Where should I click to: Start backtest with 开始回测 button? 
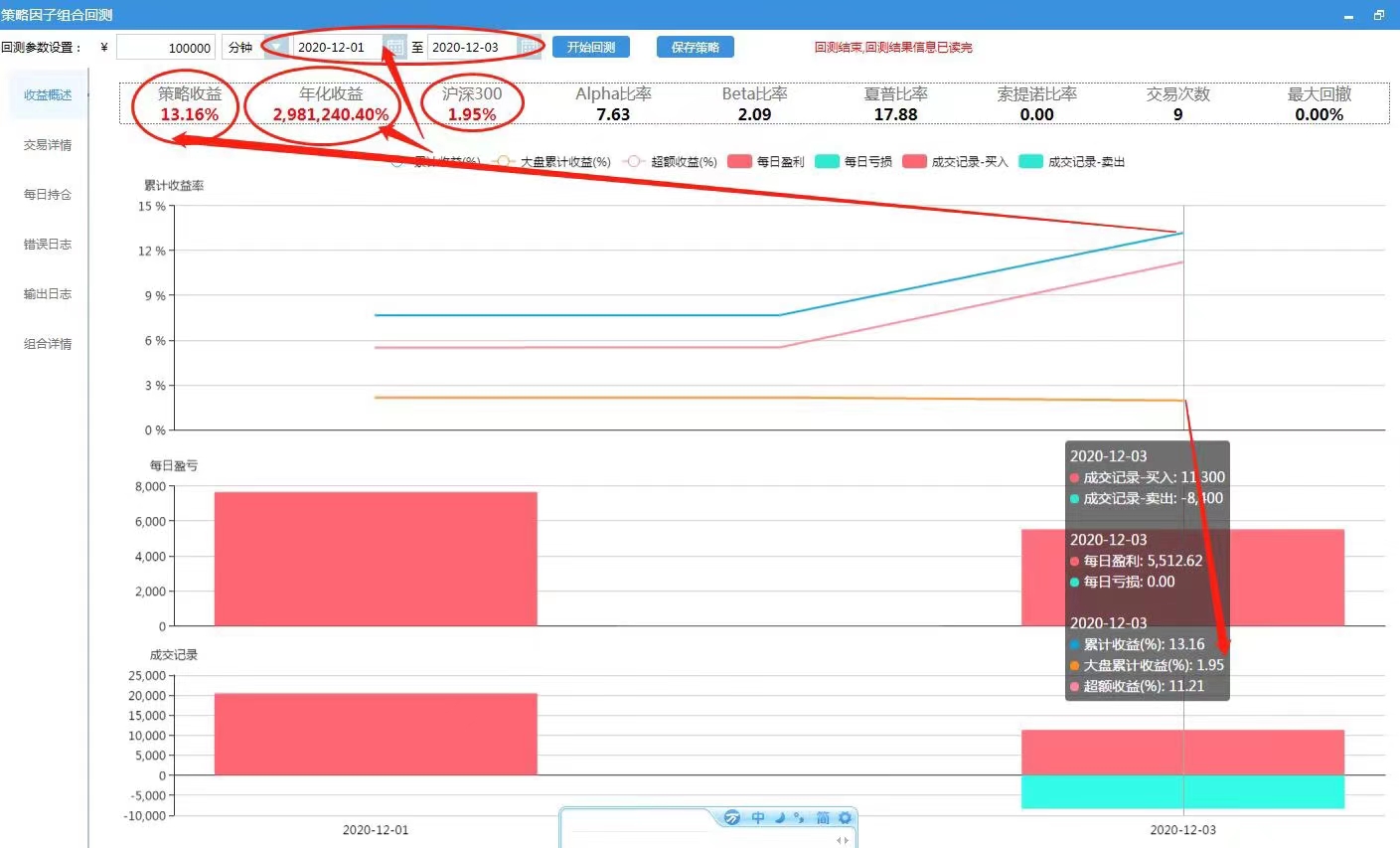[x=591, y=47]
